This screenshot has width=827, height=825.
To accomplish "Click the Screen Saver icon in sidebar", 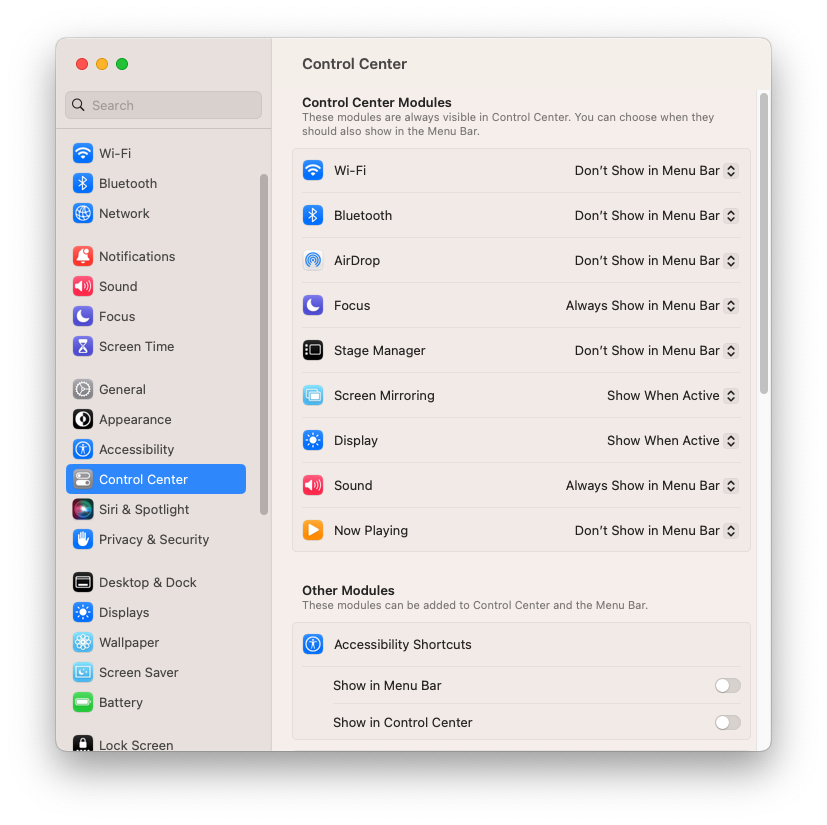I will coord(83,673).
